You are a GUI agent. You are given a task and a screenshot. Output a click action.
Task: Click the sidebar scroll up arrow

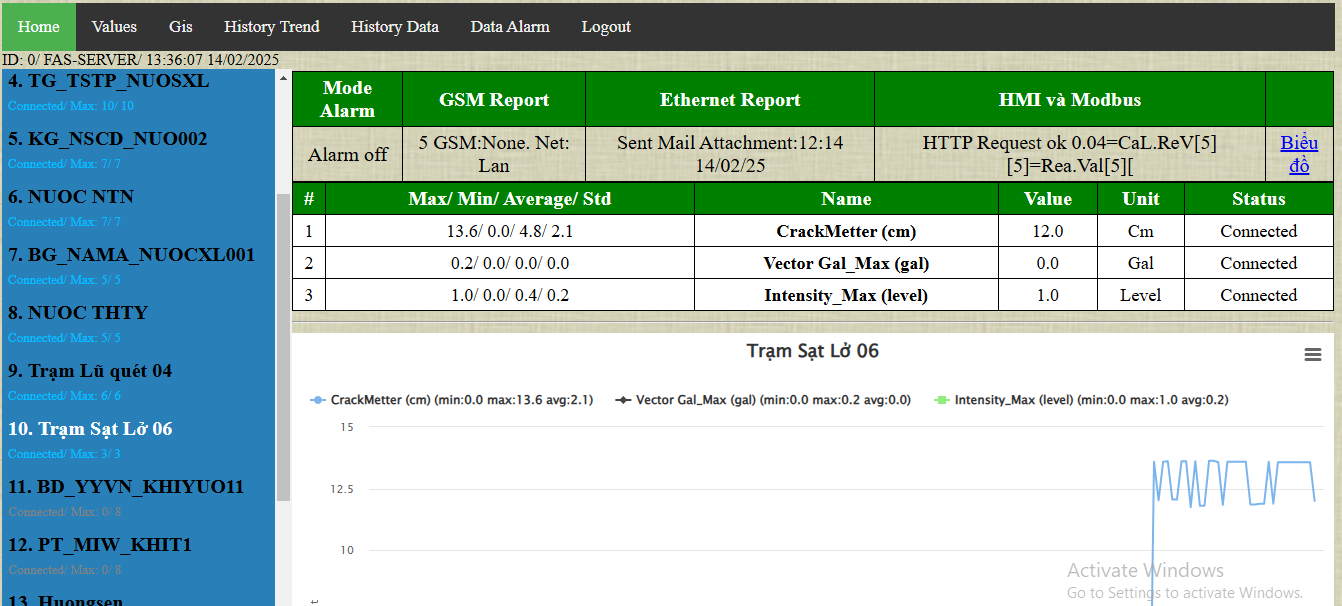point(283,78)
